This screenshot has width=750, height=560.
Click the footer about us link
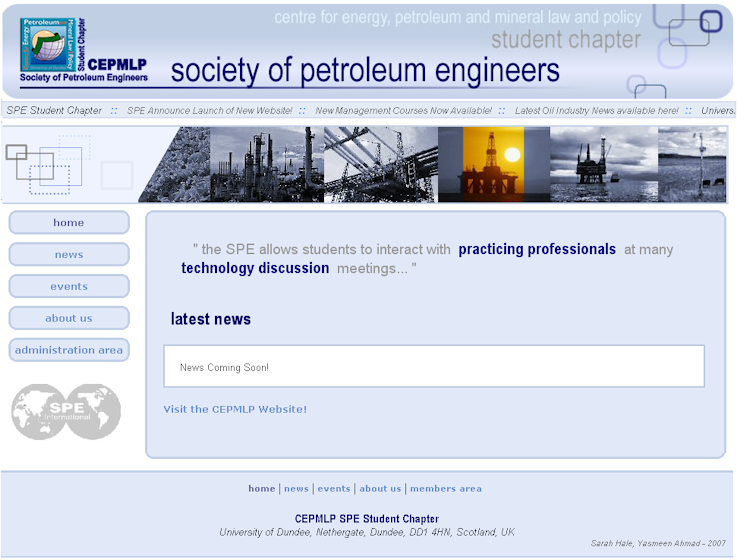coord(380,489)
